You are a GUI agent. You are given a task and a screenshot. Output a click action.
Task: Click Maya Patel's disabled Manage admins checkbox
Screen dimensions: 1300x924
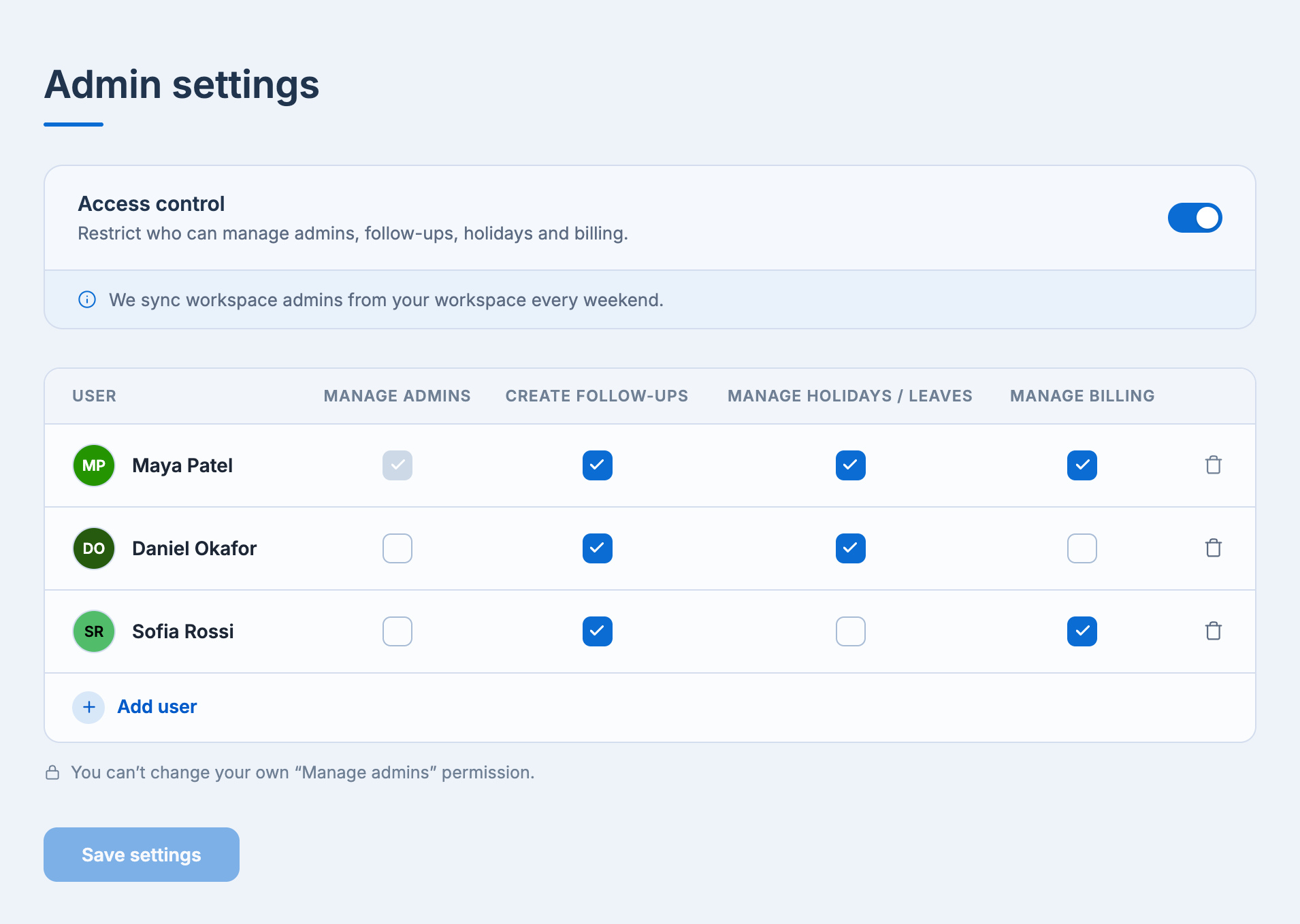[x=397, y=465]
